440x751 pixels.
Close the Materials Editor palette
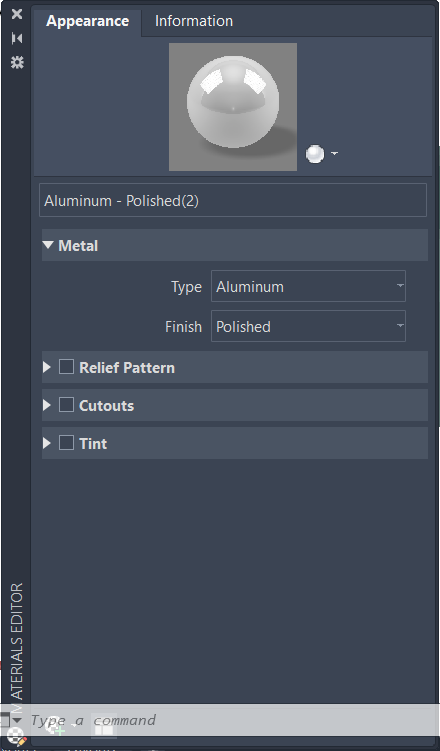[17, 14]
